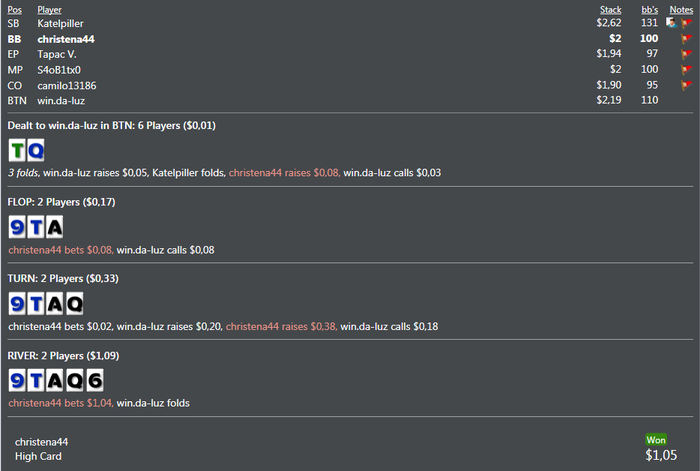Sort players by the Stack header

610,9
